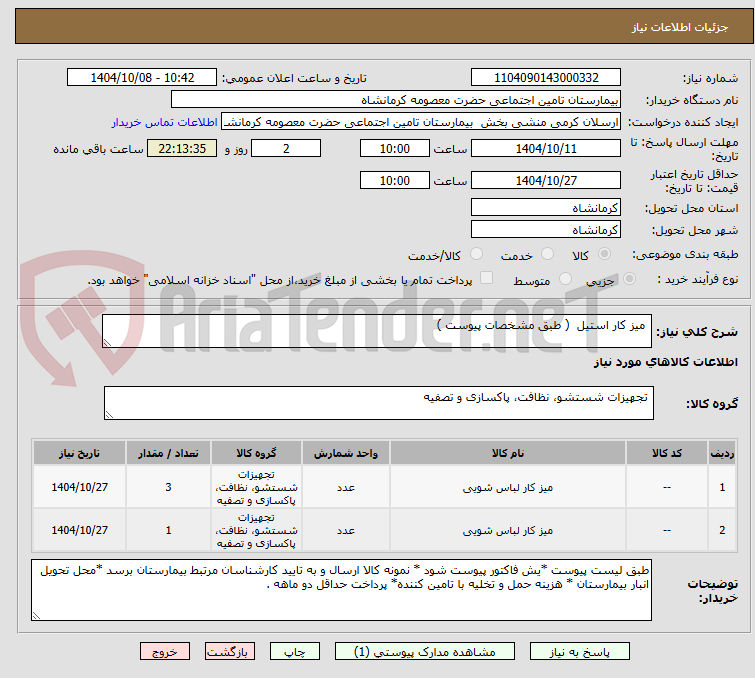Click the buyer organization name field
Viewport: 755px width, 678px height.
click(396, 100)
